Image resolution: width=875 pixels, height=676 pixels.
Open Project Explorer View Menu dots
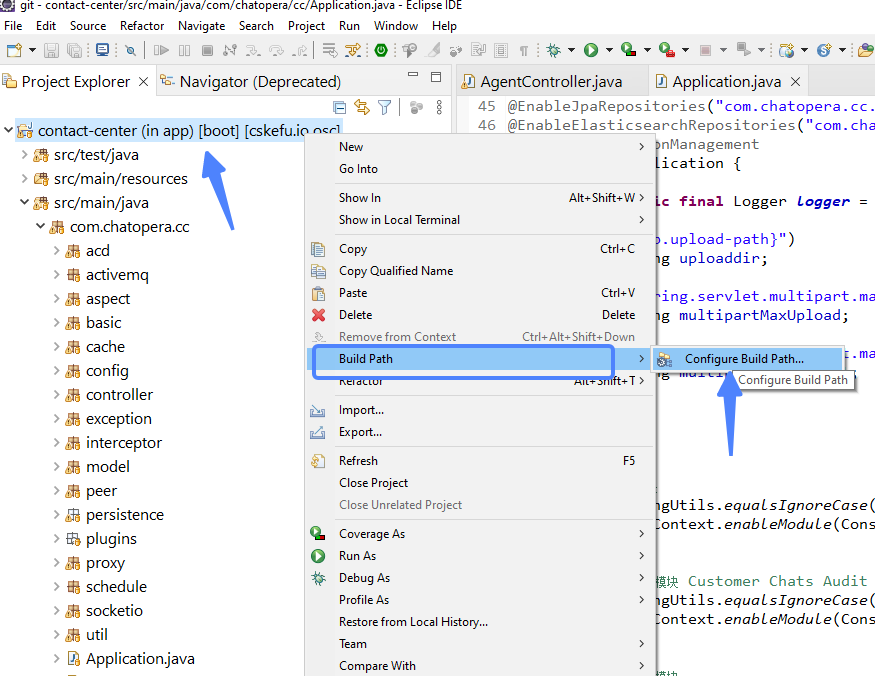[439, 107]
